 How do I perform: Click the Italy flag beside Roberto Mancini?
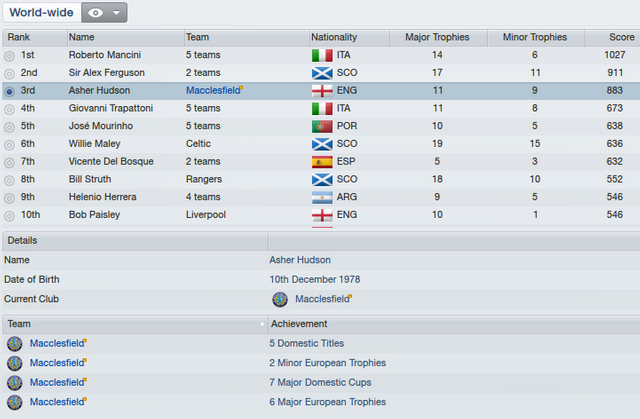[x=322, y=55]
